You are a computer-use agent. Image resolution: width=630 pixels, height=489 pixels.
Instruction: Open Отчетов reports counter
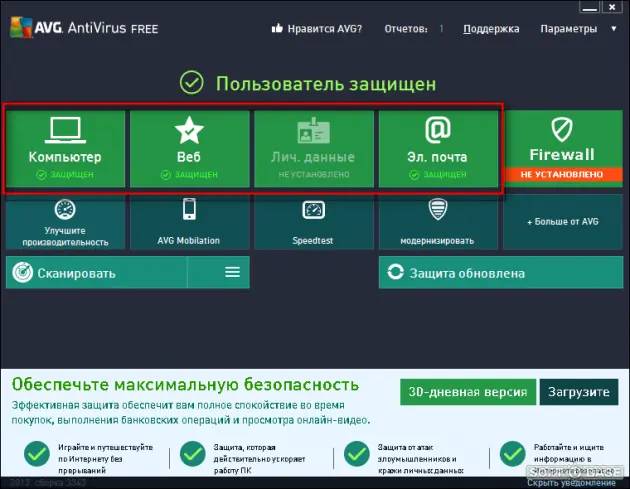(406, 29)
